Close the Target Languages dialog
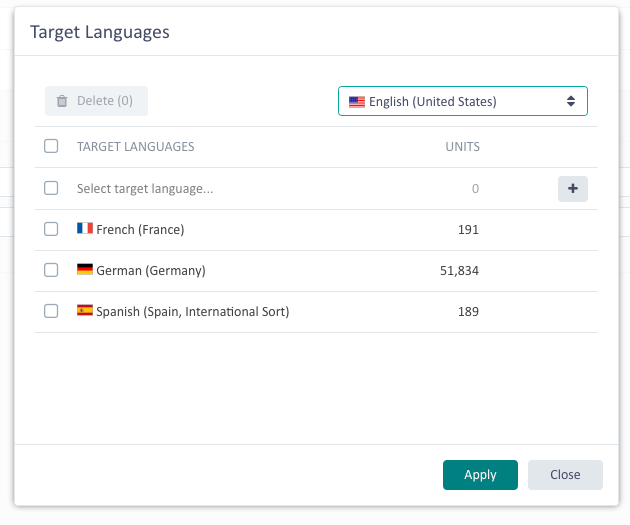Viewport: 630px width, 525px height. pos(565,475)
